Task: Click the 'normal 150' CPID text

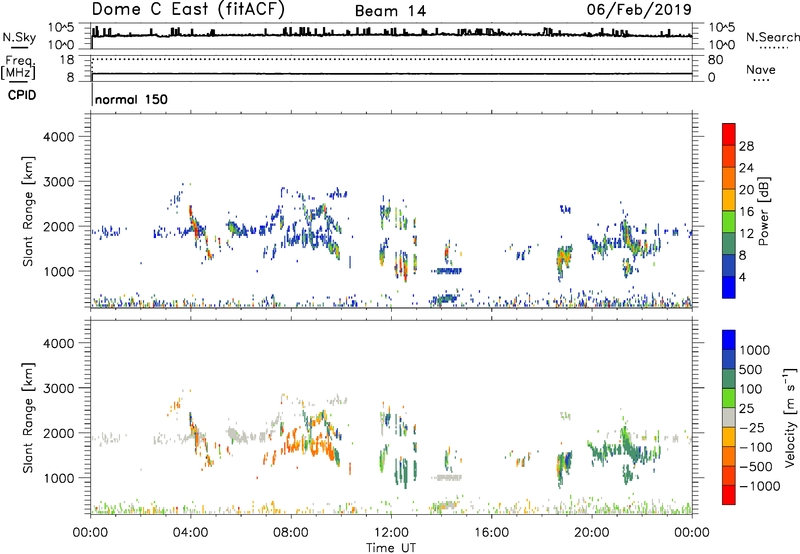Action: [x=131, y=99]
